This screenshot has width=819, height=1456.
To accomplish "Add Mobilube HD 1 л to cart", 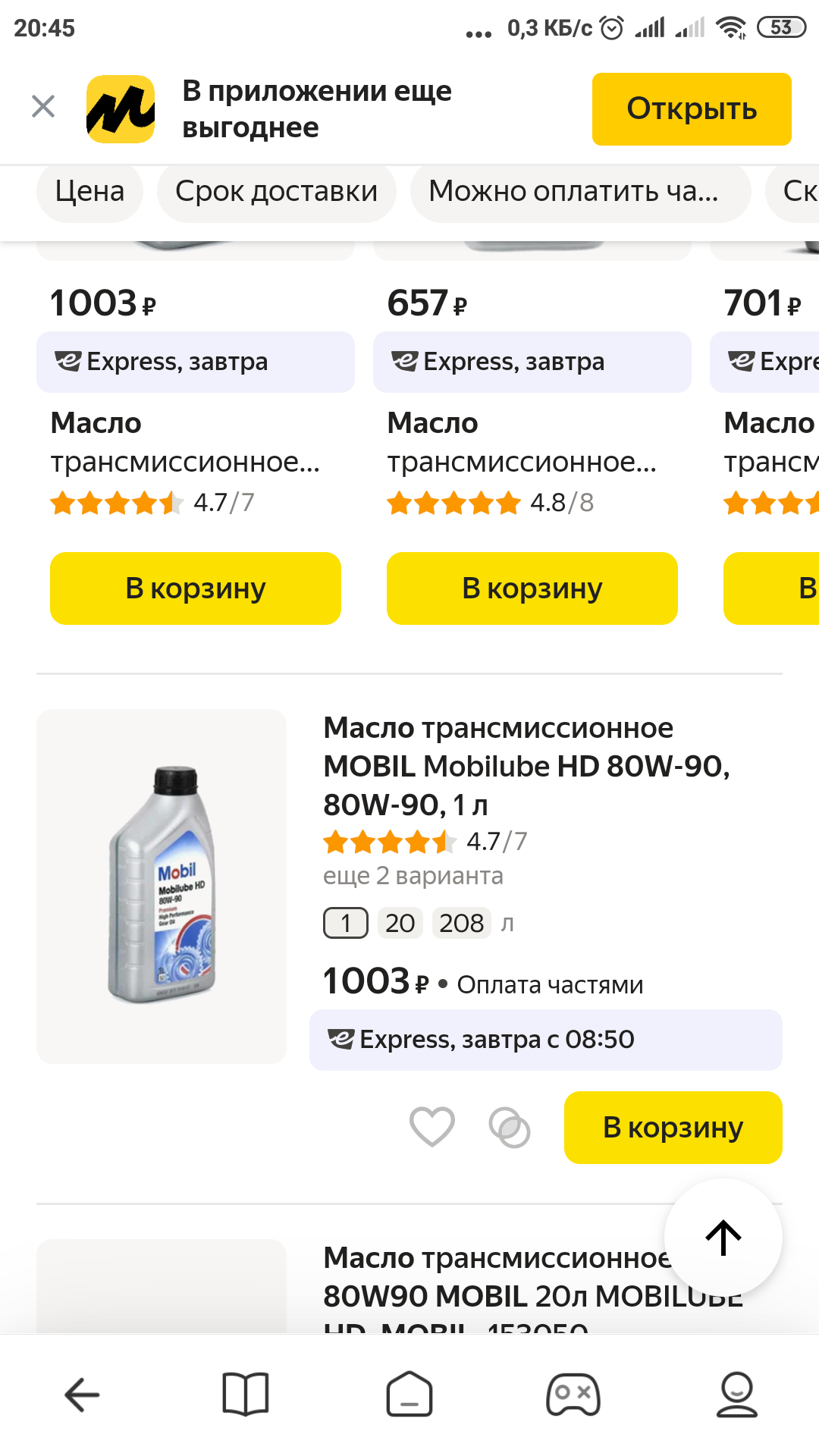I will 673,1128.
